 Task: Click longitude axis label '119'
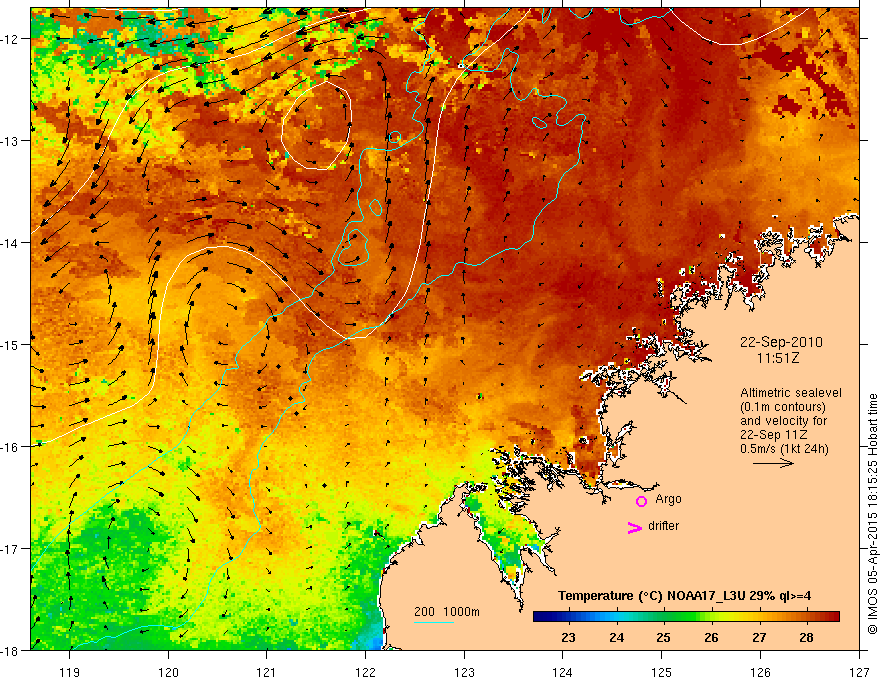click(x=70, y=672)
